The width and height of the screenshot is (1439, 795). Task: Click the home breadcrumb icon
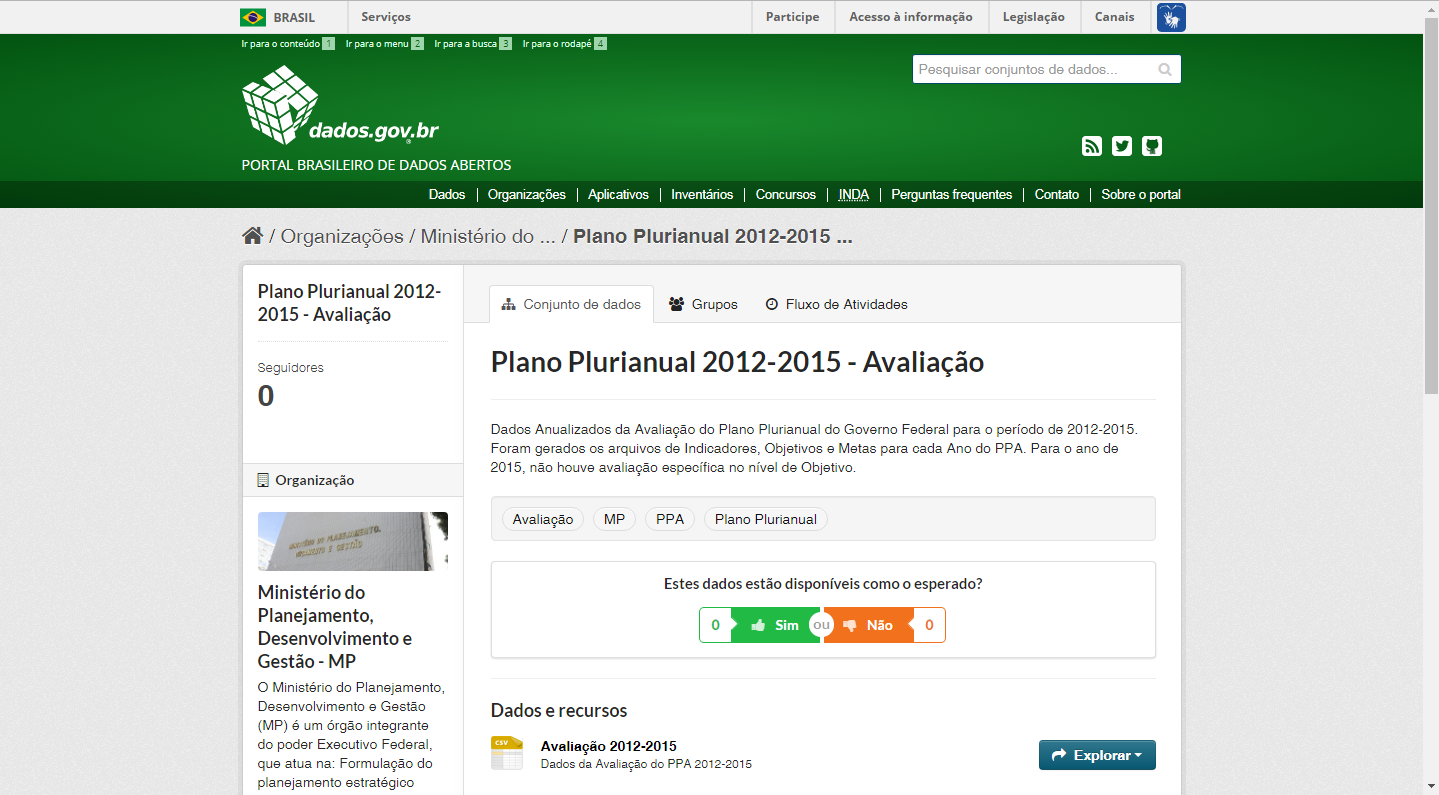(252, 236)
